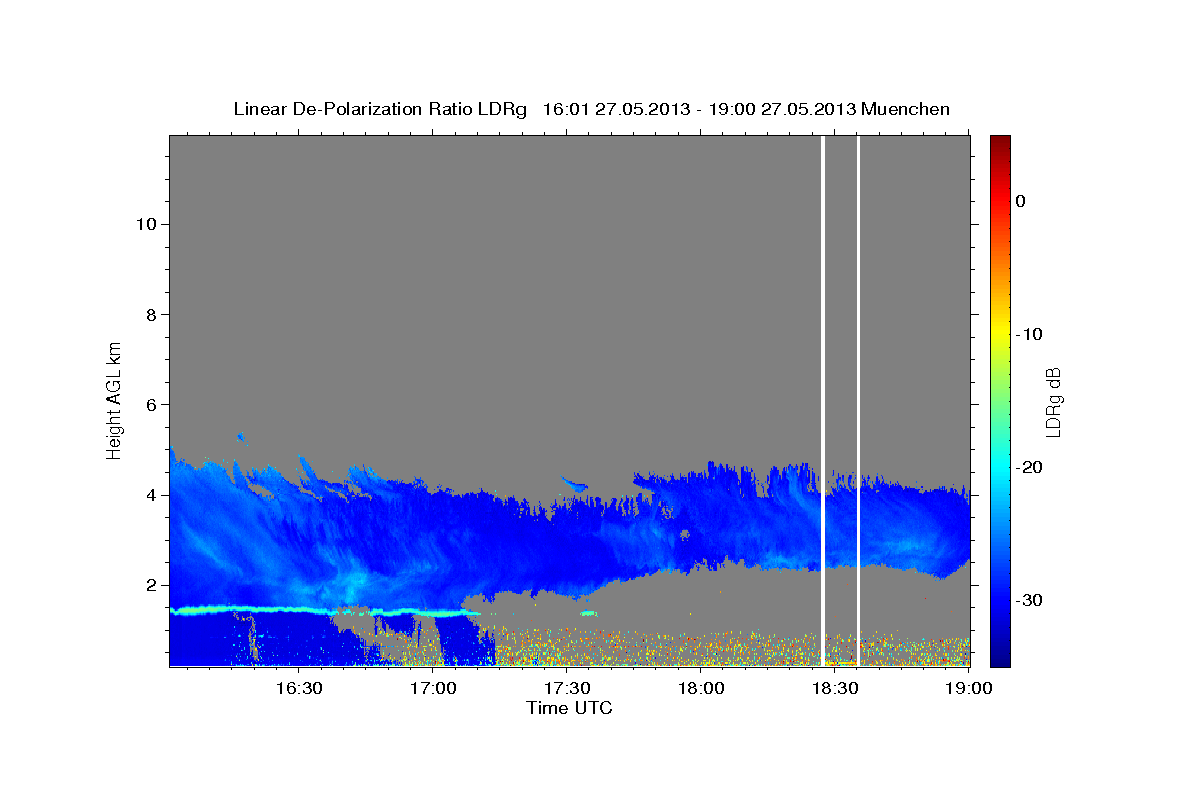Click the 'Muenchen' location label in the title
The width and height of the screenshot is (1200, 800).
(905, 109)
